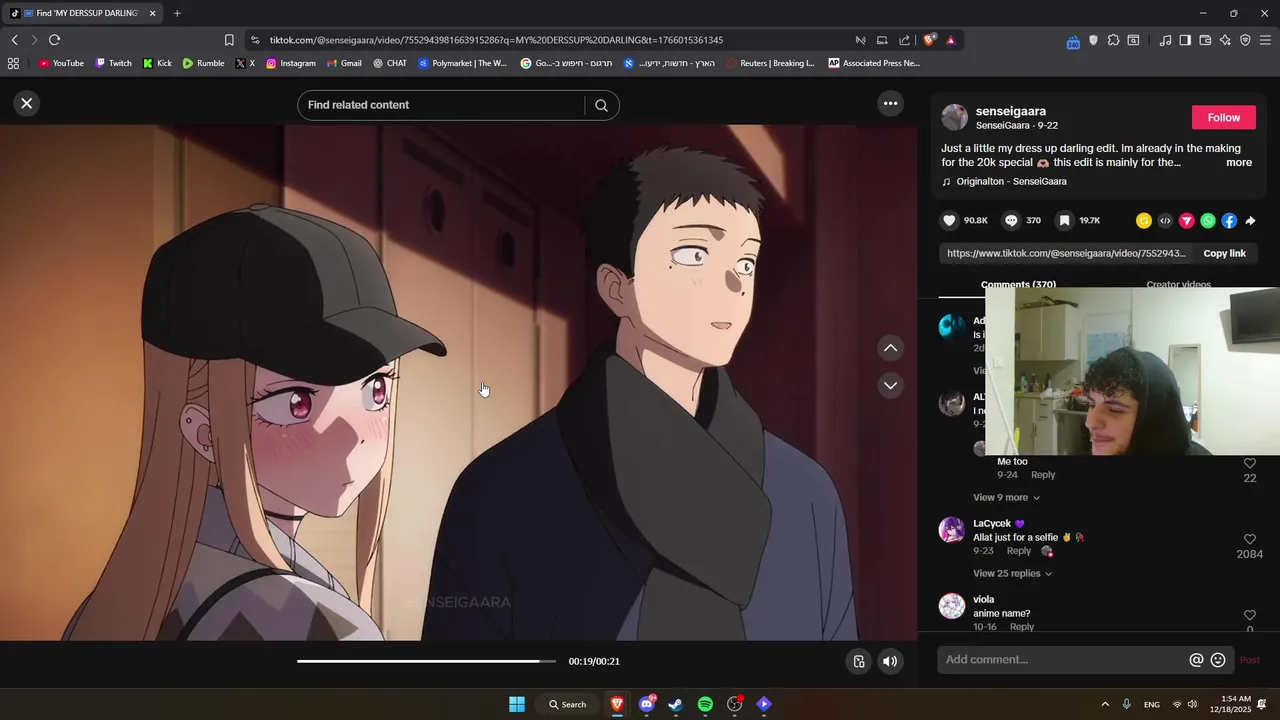Viewport: 1280px width, 720px height.
Task: Open the emoji picker in comment box
Action: (1218, 660)
